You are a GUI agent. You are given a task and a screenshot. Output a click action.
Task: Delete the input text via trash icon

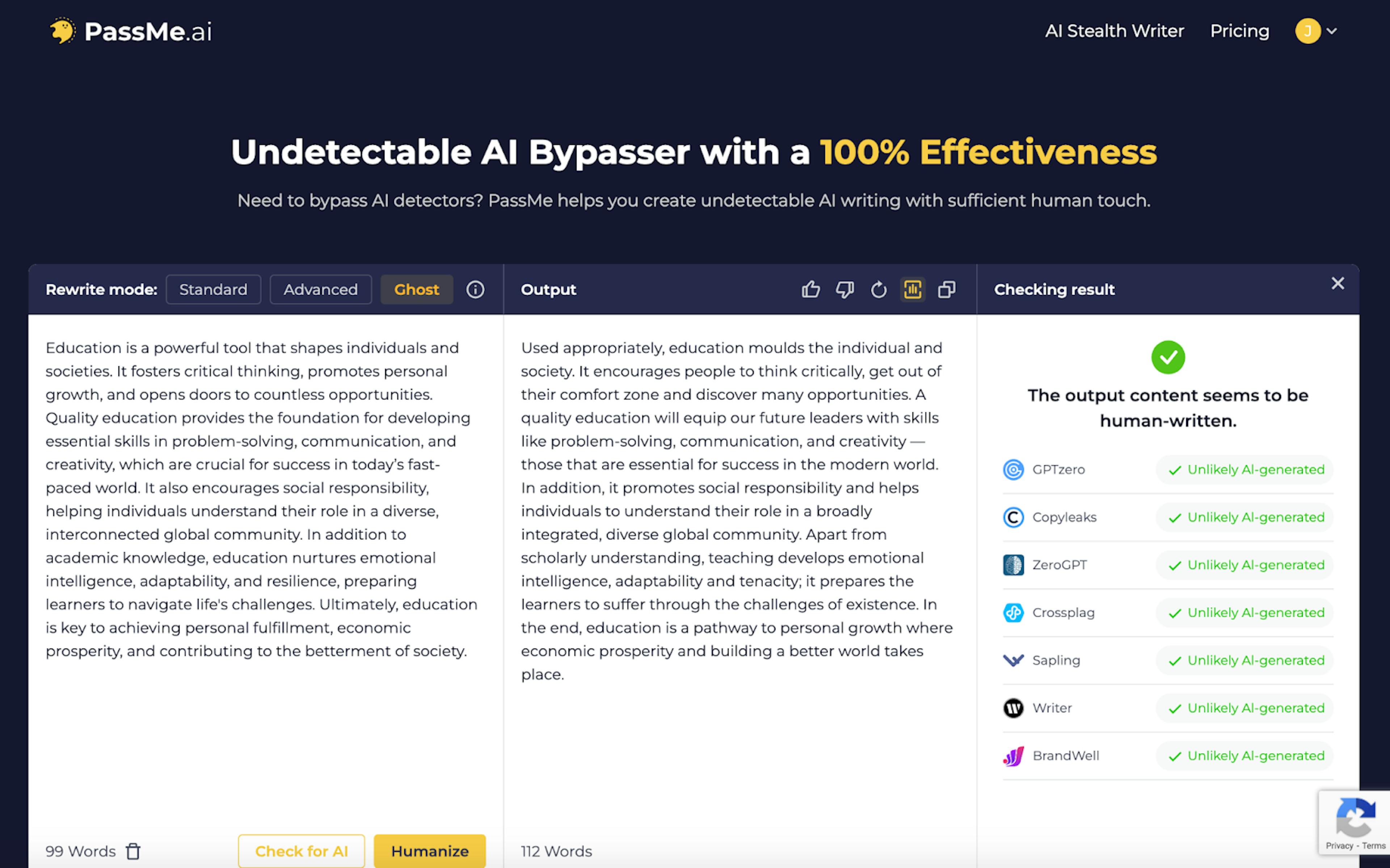[134, 851]
